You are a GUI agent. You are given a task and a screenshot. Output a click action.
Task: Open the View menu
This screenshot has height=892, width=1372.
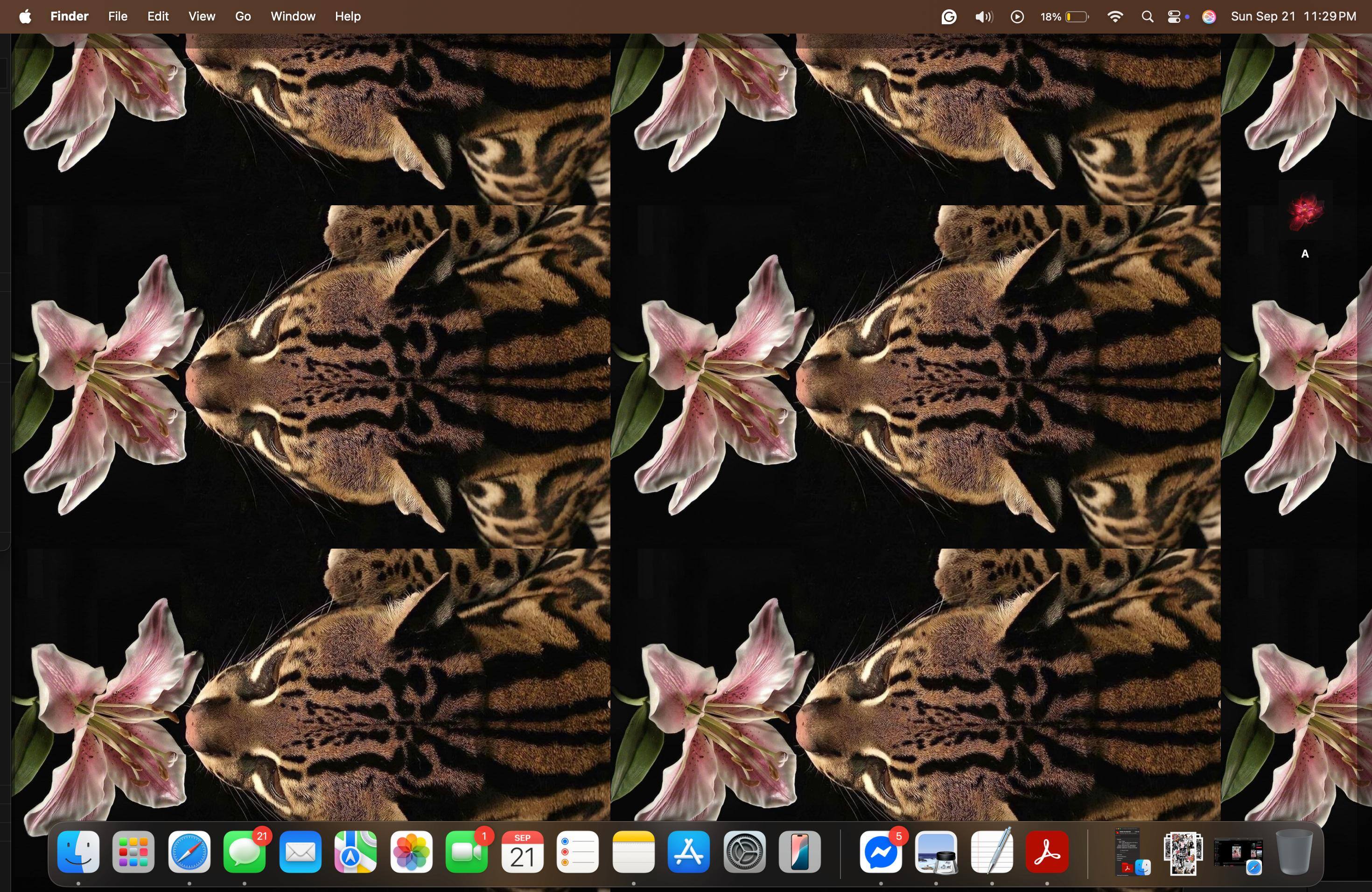(201, 17)
